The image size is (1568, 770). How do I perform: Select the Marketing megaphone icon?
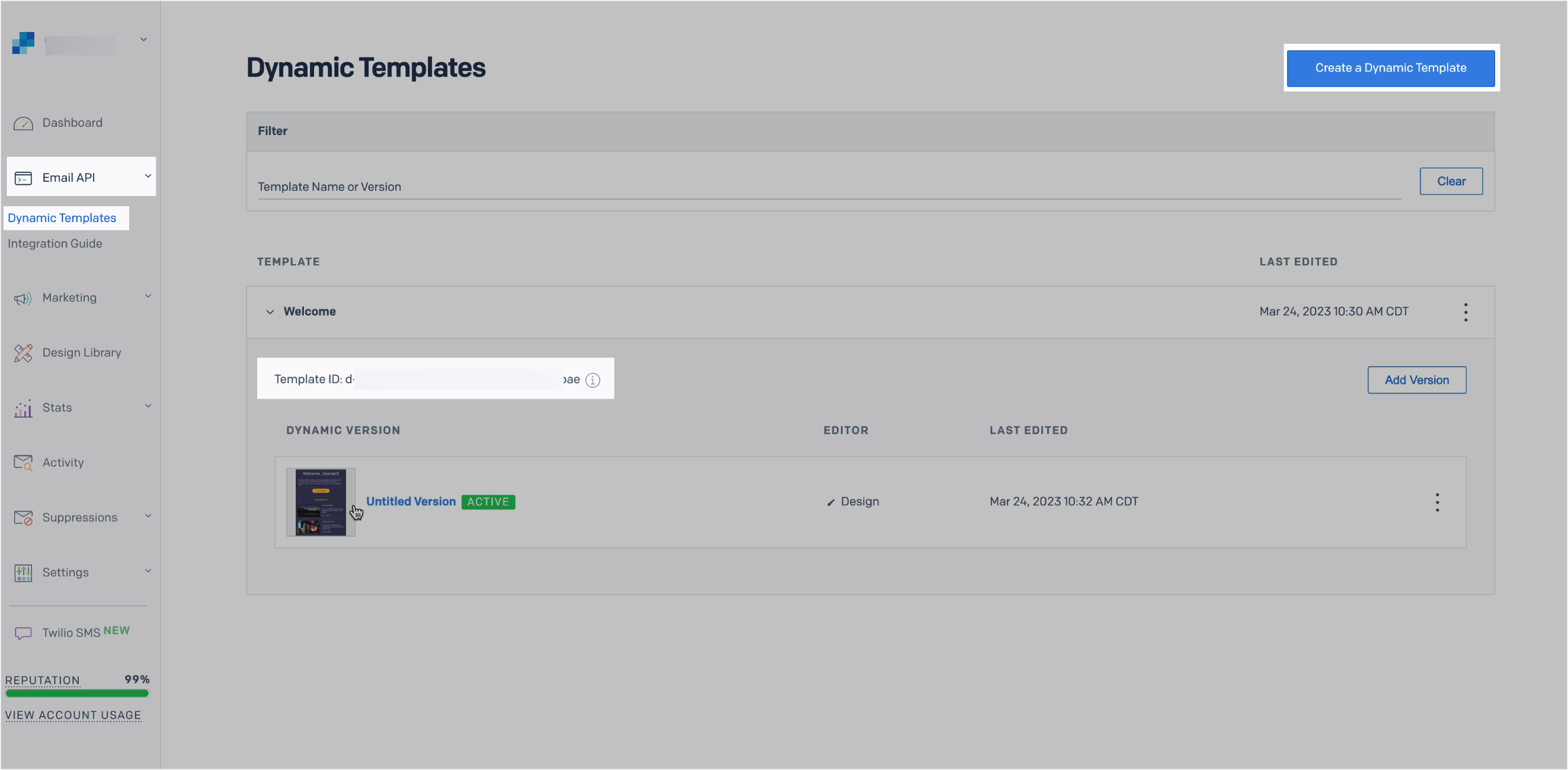coord(23,297)
